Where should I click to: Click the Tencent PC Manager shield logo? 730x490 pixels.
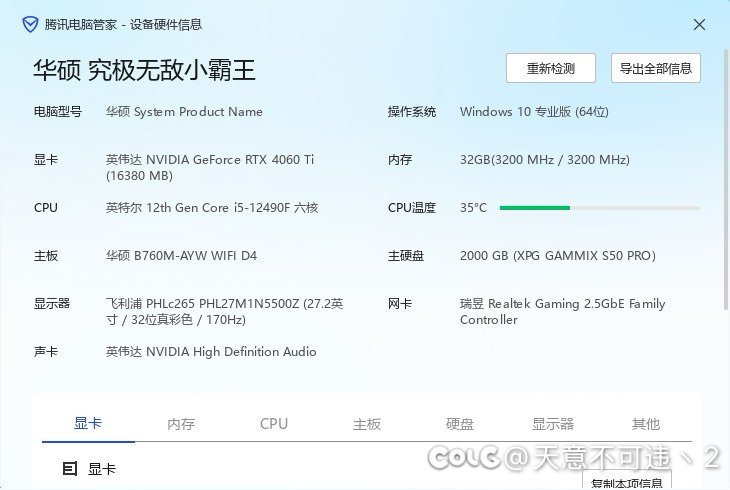[30, 24]
